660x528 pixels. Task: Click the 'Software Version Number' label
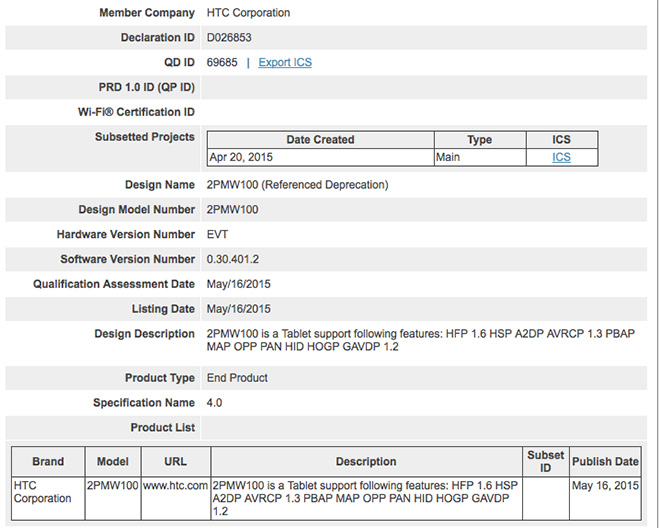click(128, 259)
